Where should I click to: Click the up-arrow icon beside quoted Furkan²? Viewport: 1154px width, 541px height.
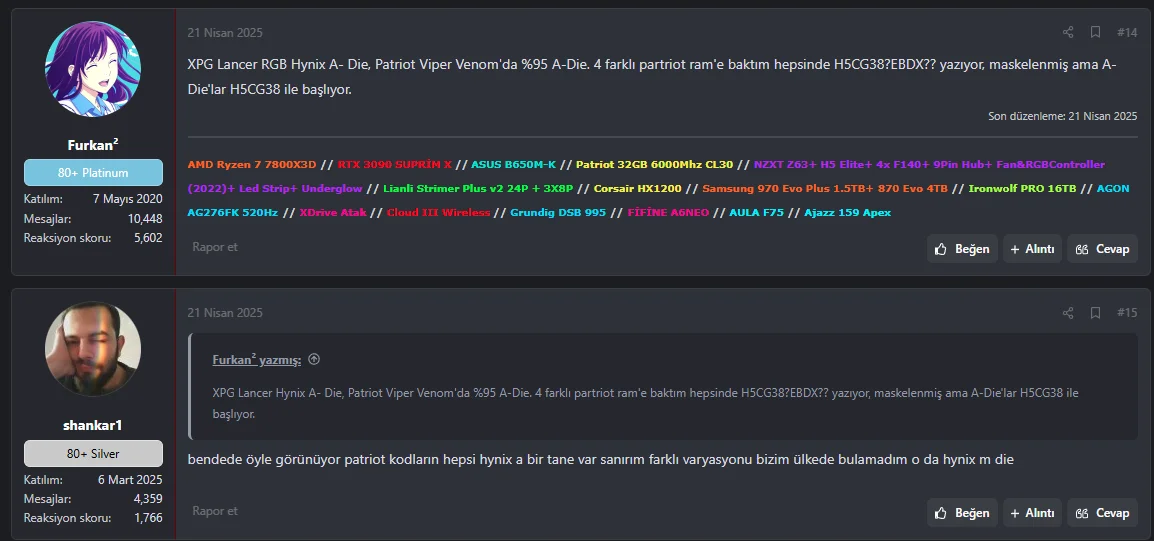[314, 360]
